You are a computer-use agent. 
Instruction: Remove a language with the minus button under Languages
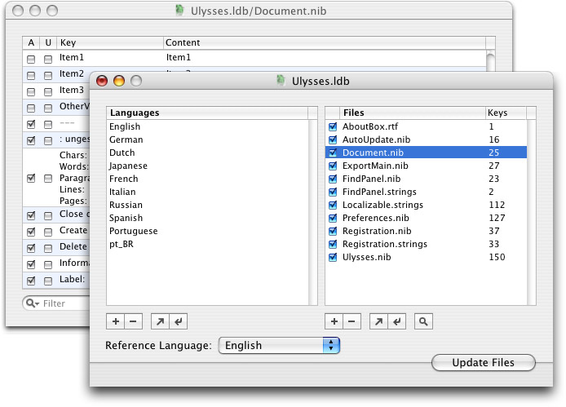[133, 321]
